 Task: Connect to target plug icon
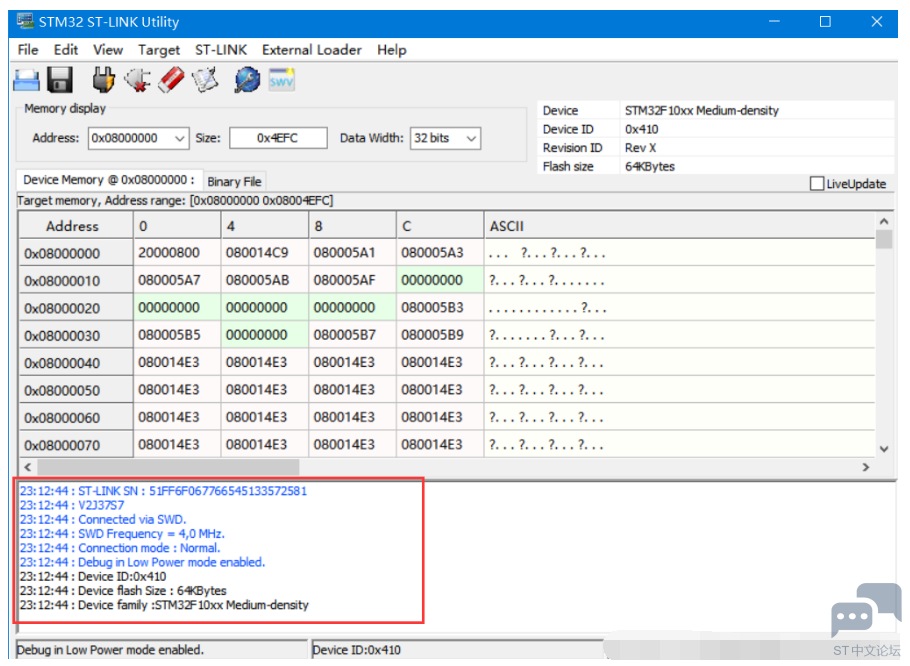(103, 80)
